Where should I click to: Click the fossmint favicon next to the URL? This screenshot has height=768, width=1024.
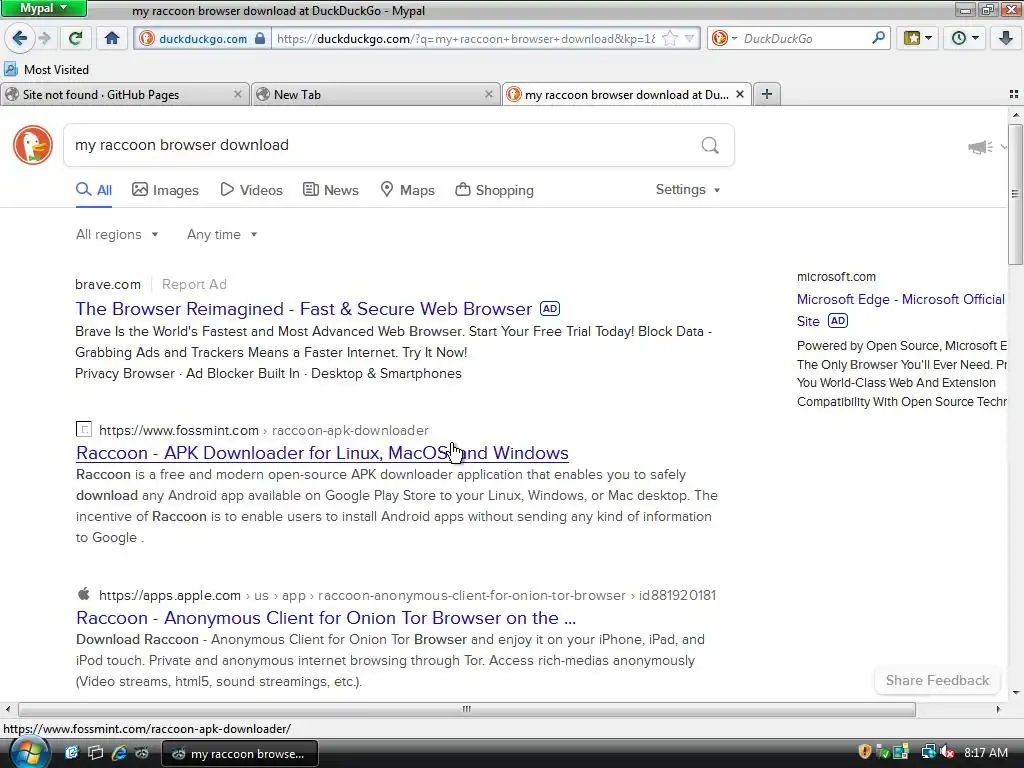(x=84, y=430)
